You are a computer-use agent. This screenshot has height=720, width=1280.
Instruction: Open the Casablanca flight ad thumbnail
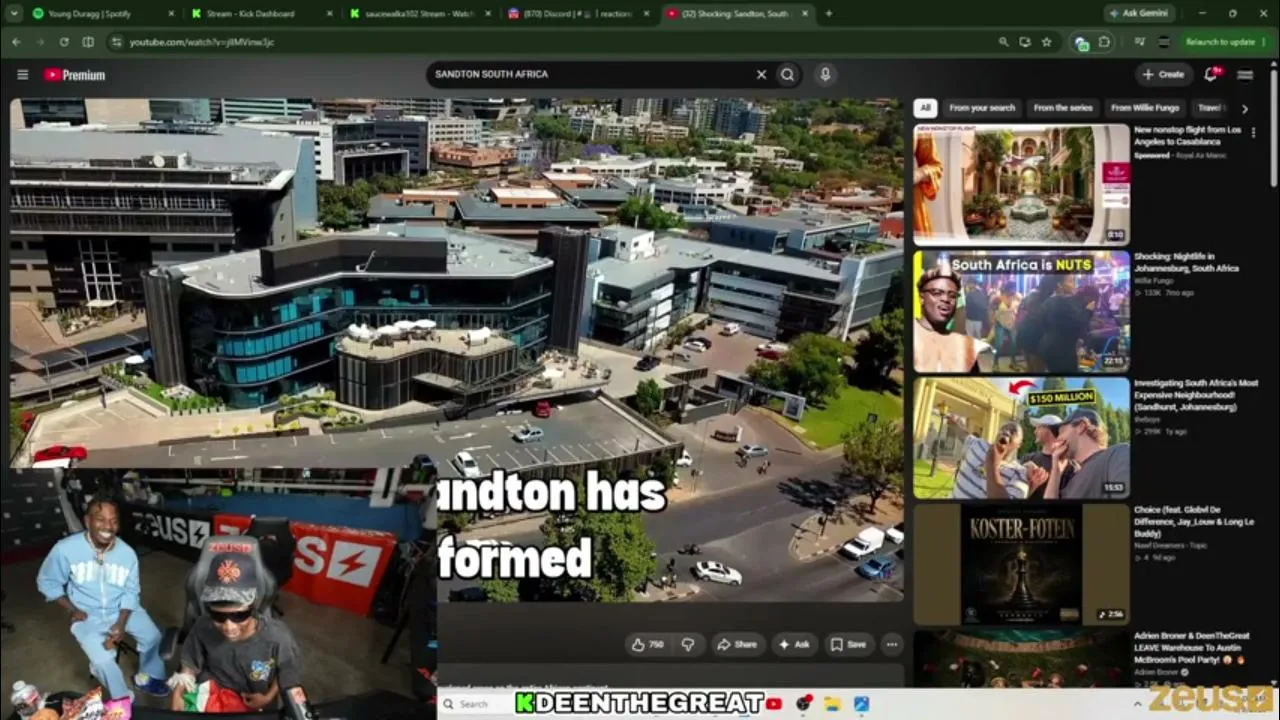(x=1021, y=184)
